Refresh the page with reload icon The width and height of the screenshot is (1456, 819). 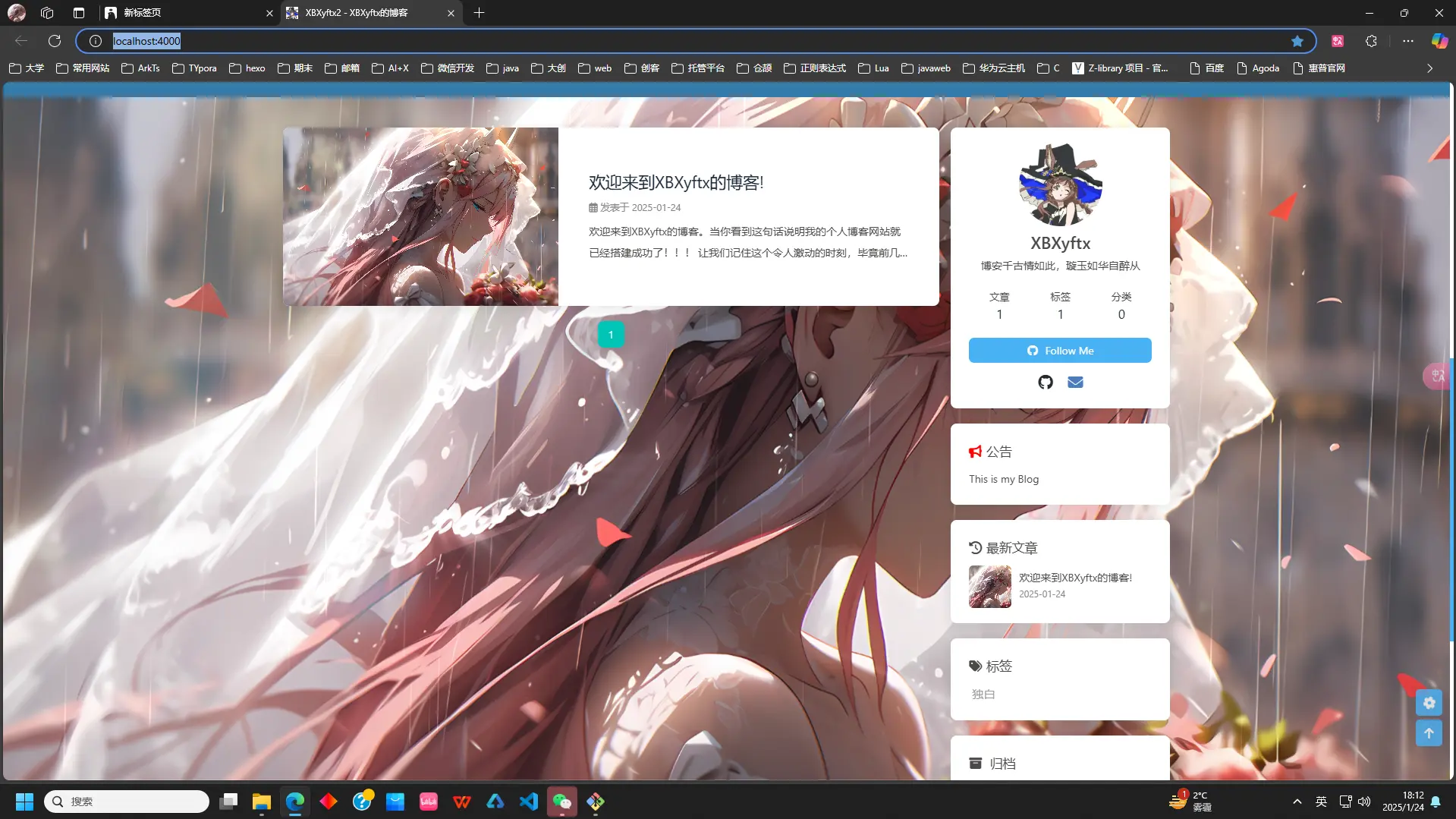(x=55, y=41)
